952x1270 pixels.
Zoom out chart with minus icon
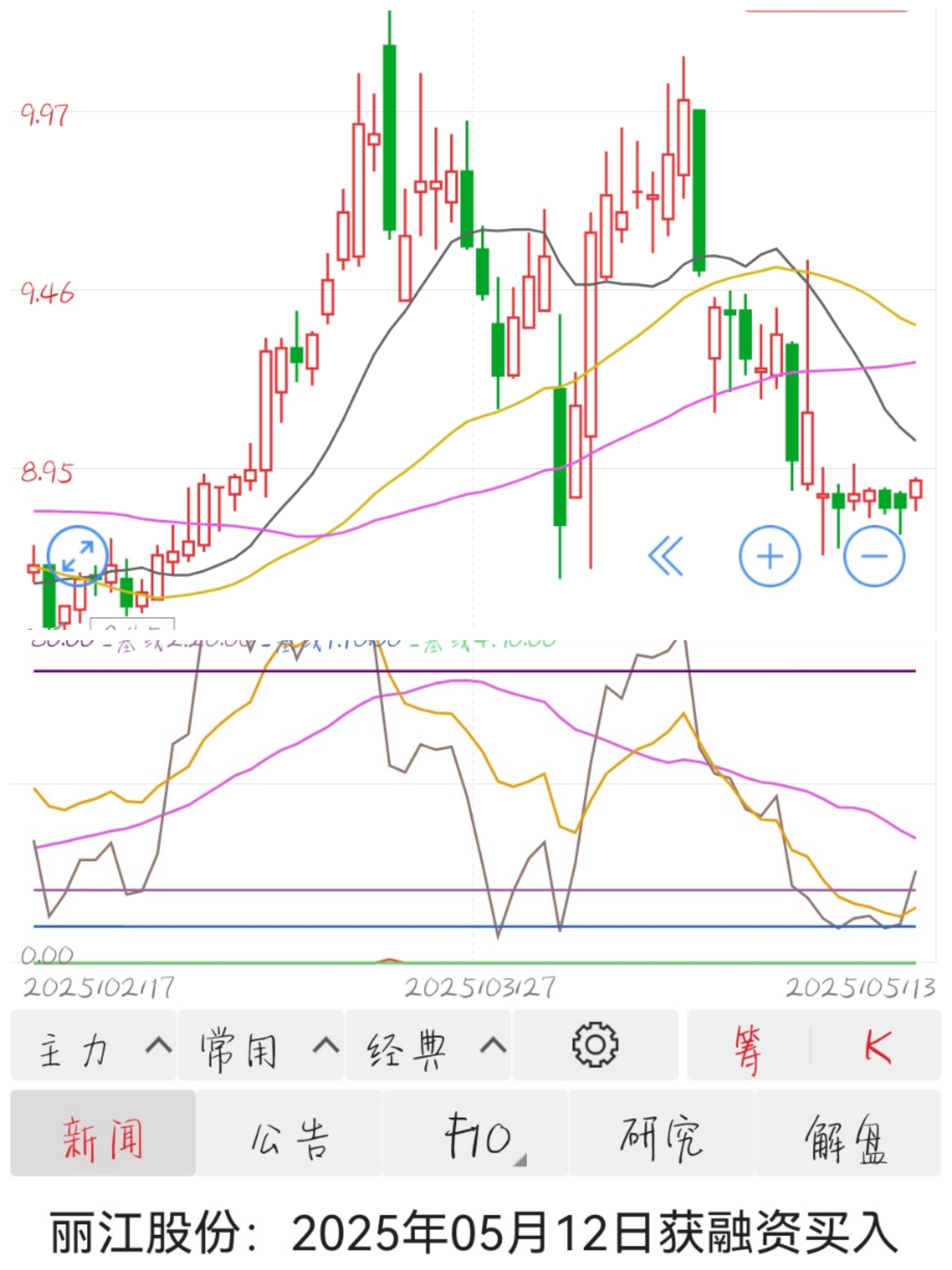[x=874, y=556]
